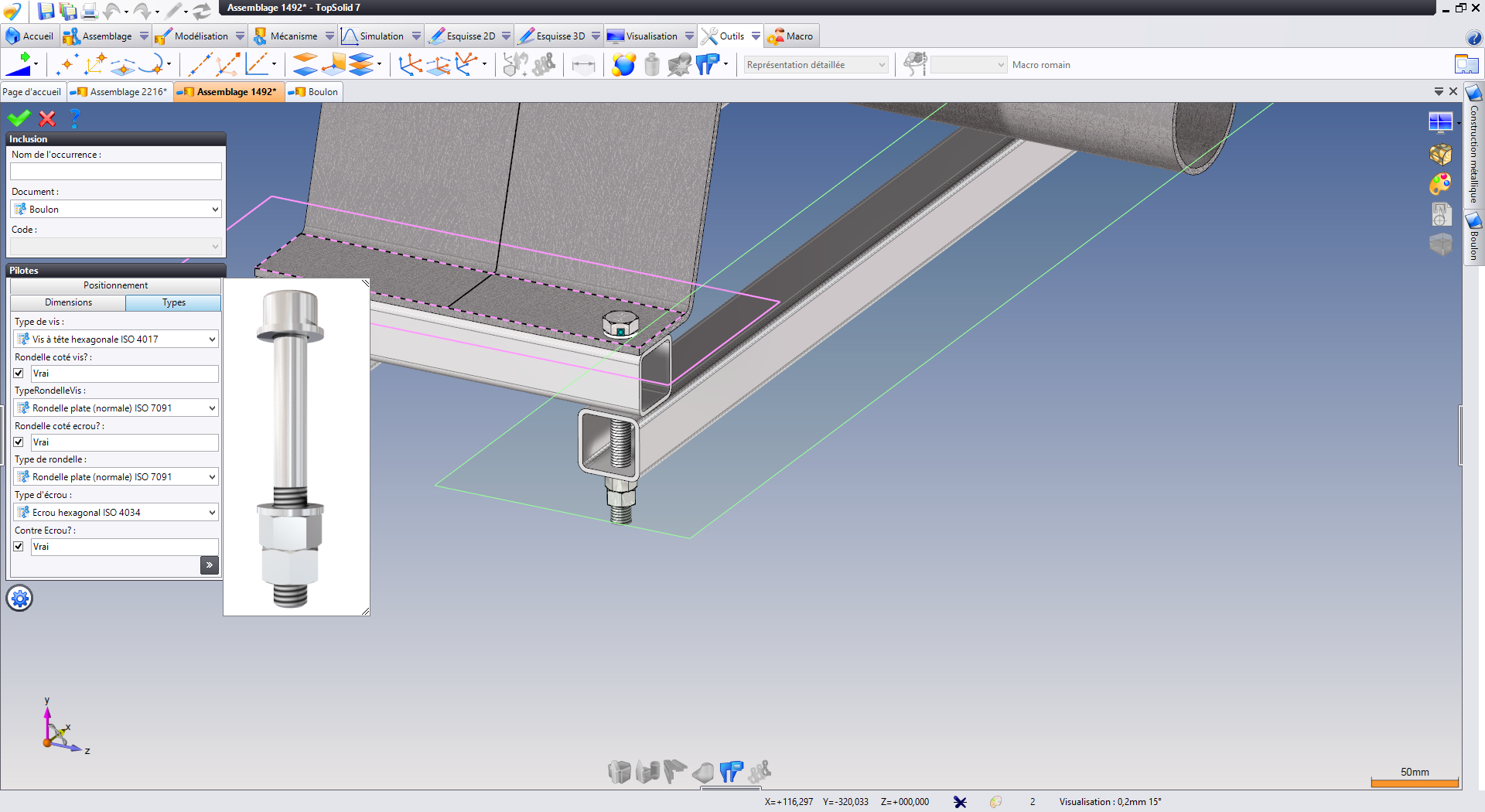The width and height of the screenshot is (1485, 812).
Task: Open the Outils ribbon tab
Action: click(723, 36)
